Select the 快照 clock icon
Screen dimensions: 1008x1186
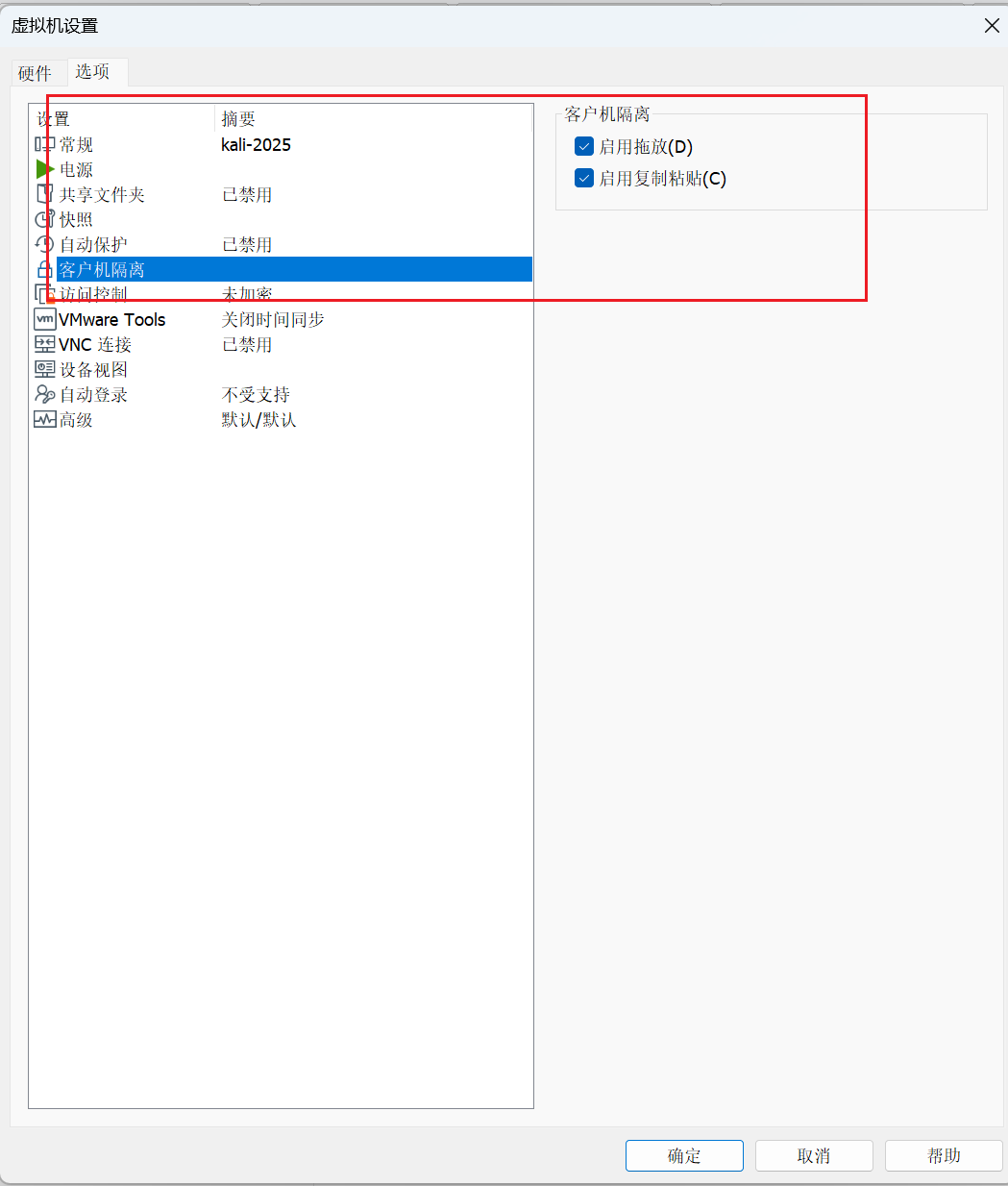[x=45, y=219]
